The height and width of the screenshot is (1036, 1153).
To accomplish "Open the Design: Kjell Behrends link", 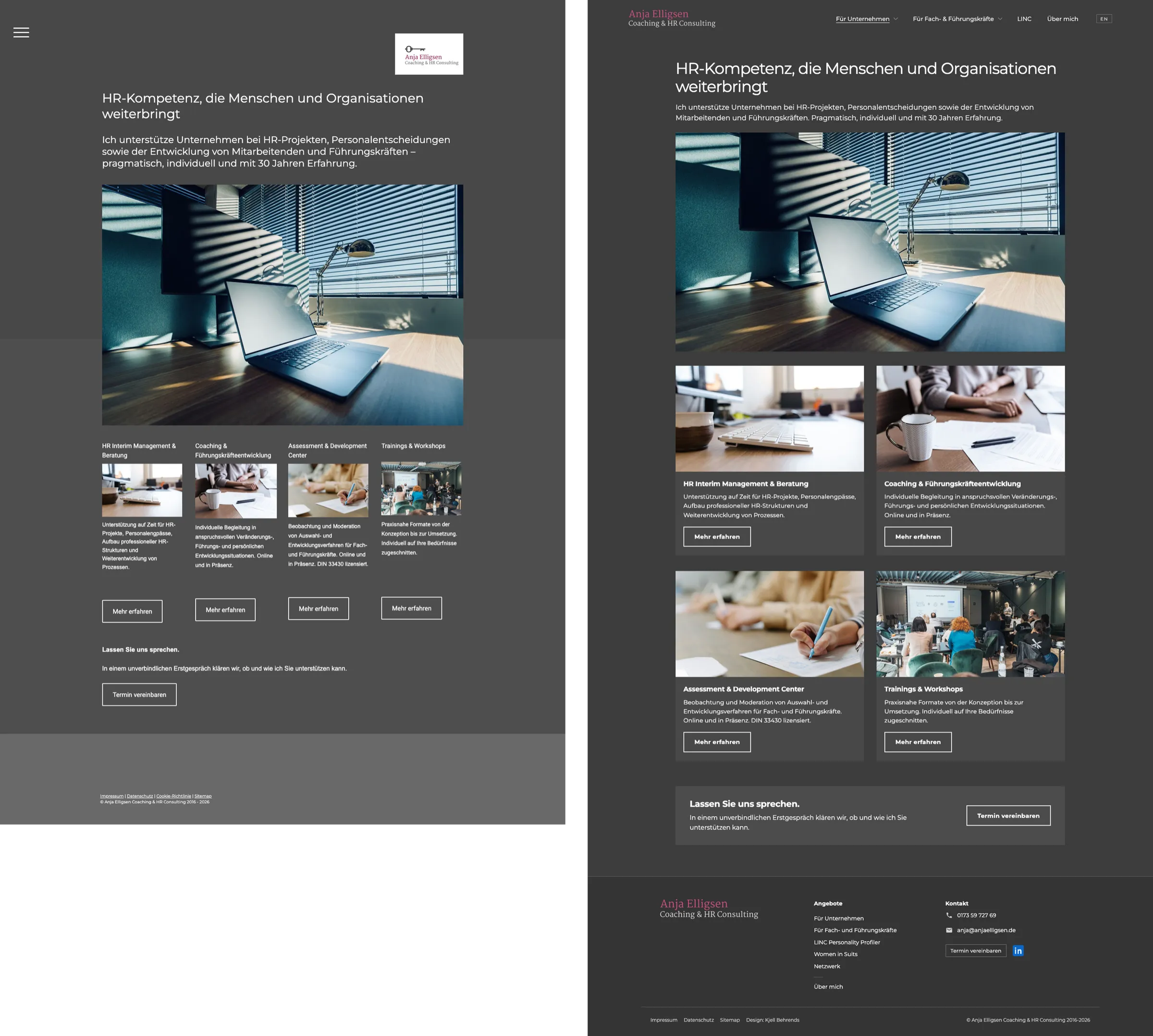I will (x=773, y=1020).
